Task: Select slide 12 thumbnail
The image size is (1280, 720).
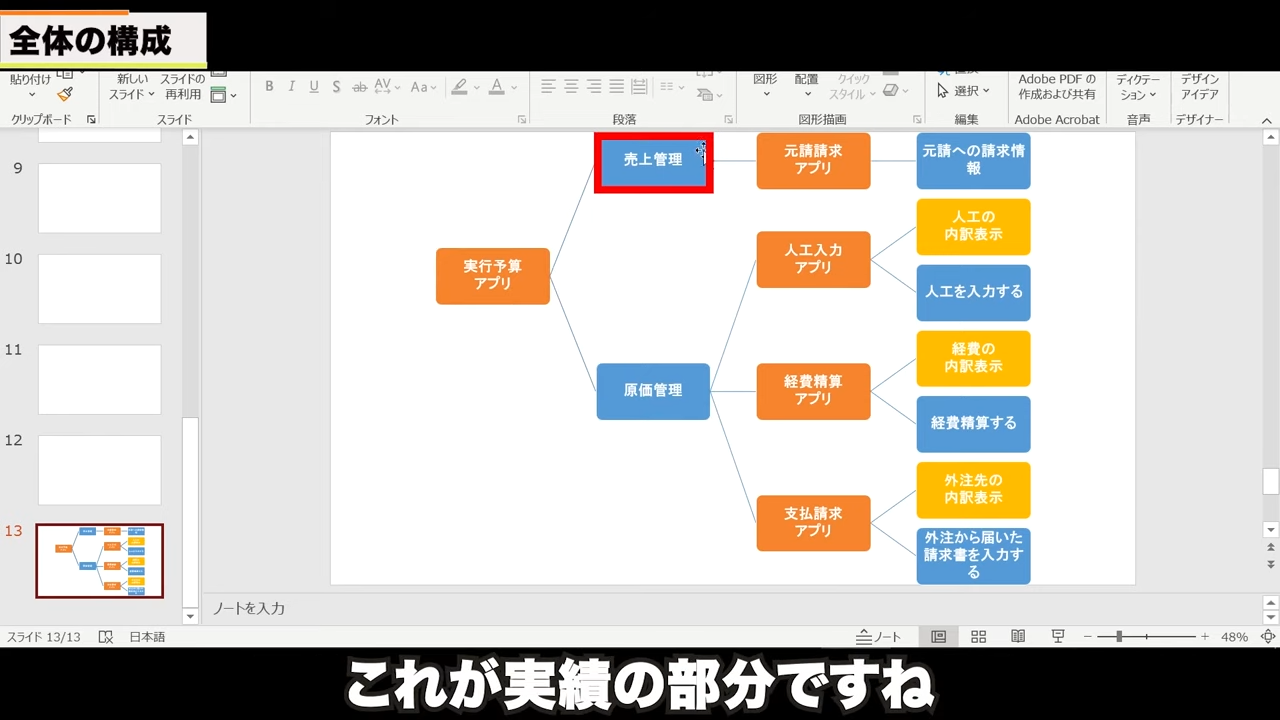Action: click(x=99, y=470)
